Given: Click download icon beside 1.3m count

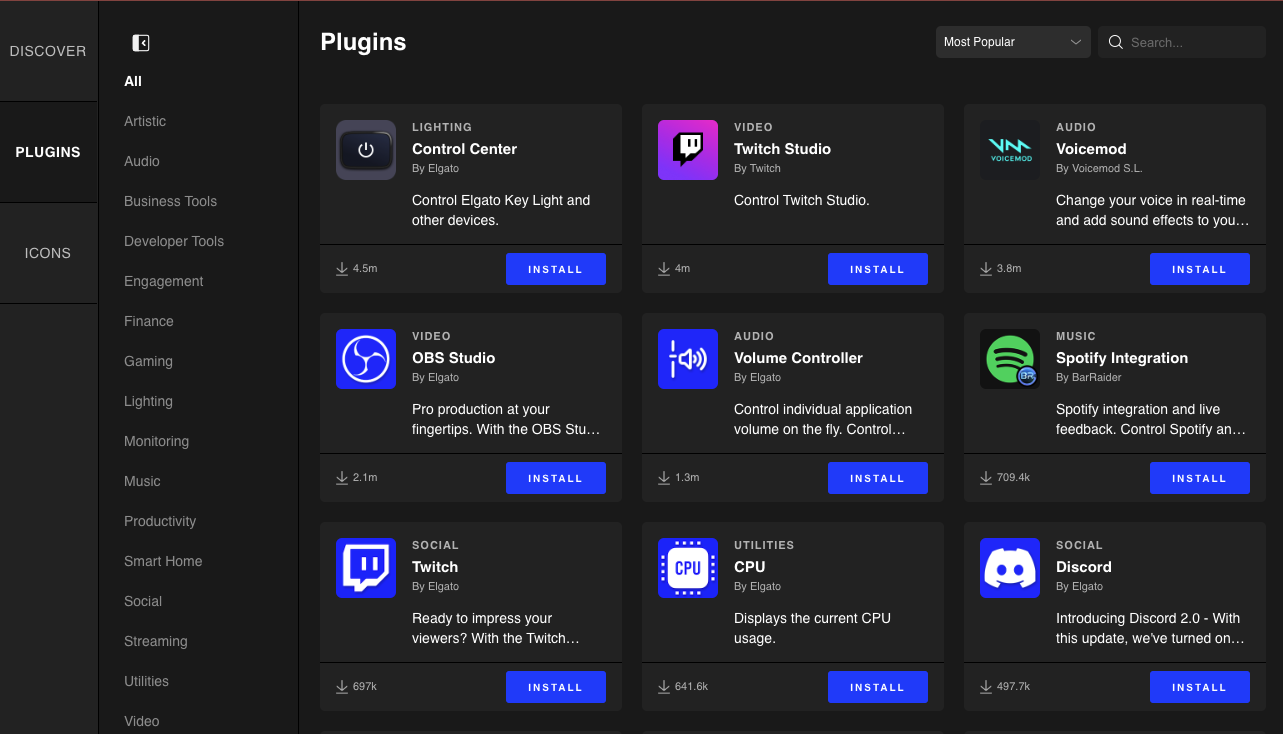Looking at the screenshot, I should tap(664, 478).
